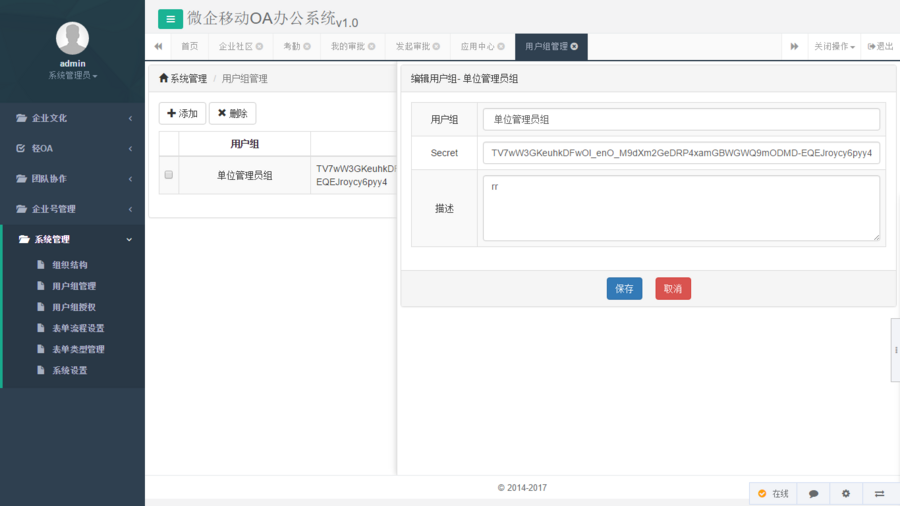
Task: Close the 我的审批 tab
Action: coord(372,46)
